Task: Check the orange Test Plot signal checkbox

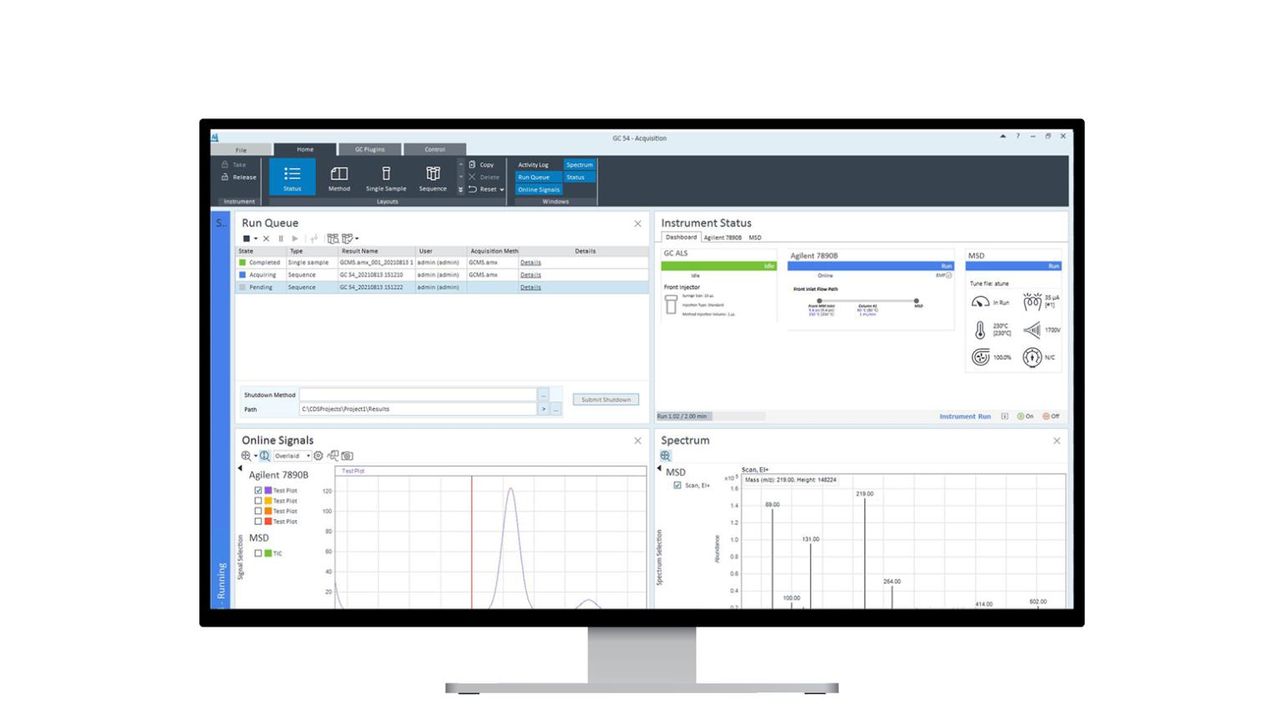Action: (258, 511)
